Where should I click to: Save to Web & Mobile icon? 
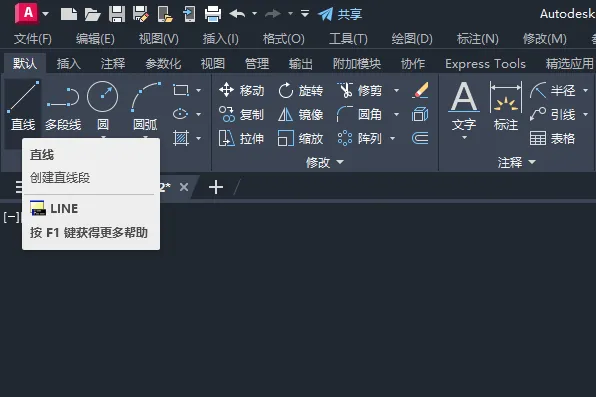tap(189, 14)
